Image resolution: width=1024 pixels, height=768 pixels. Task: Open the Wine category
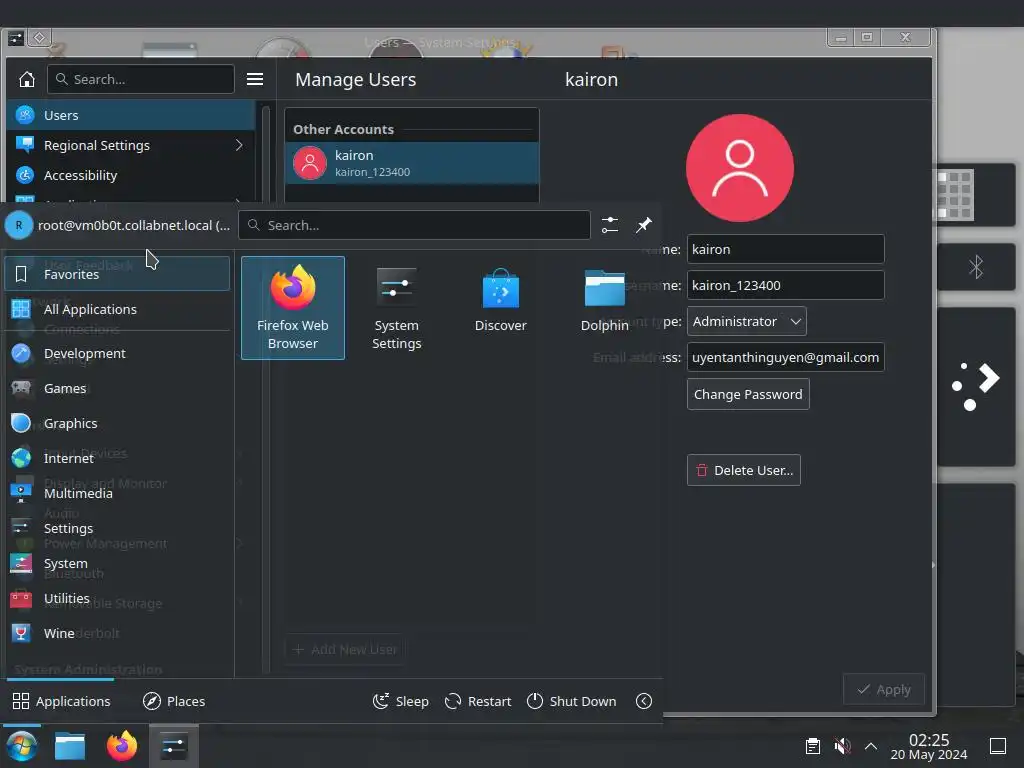pos(118,633)
